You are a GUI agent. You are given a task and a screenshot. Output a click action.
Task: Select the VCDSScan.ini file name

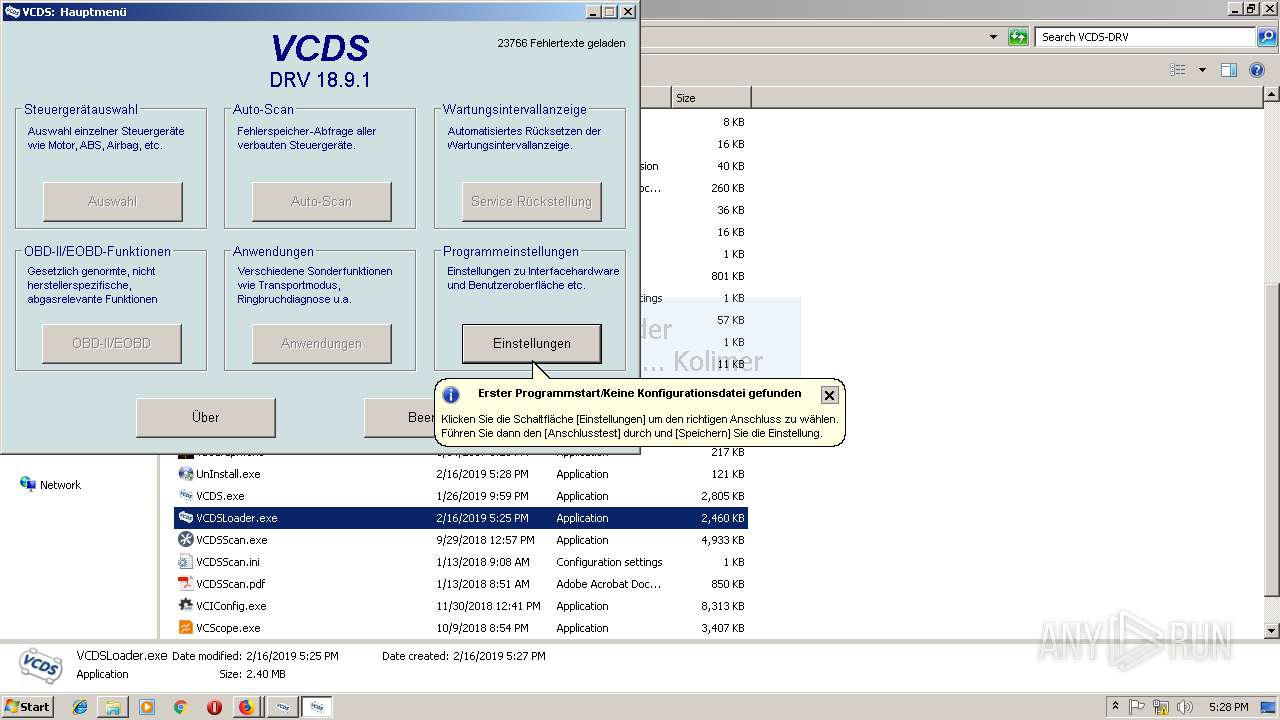228,562
